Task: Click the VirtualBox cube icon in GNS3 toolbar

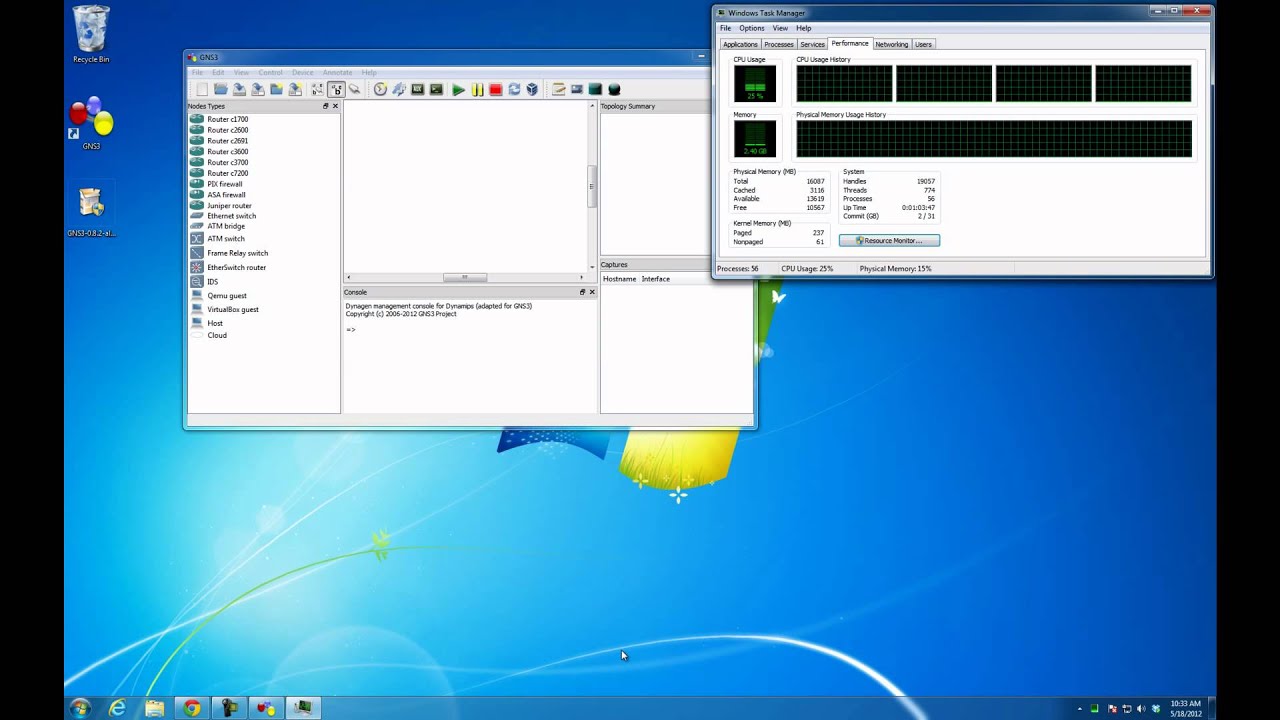Action: click(x=532, y=89)
